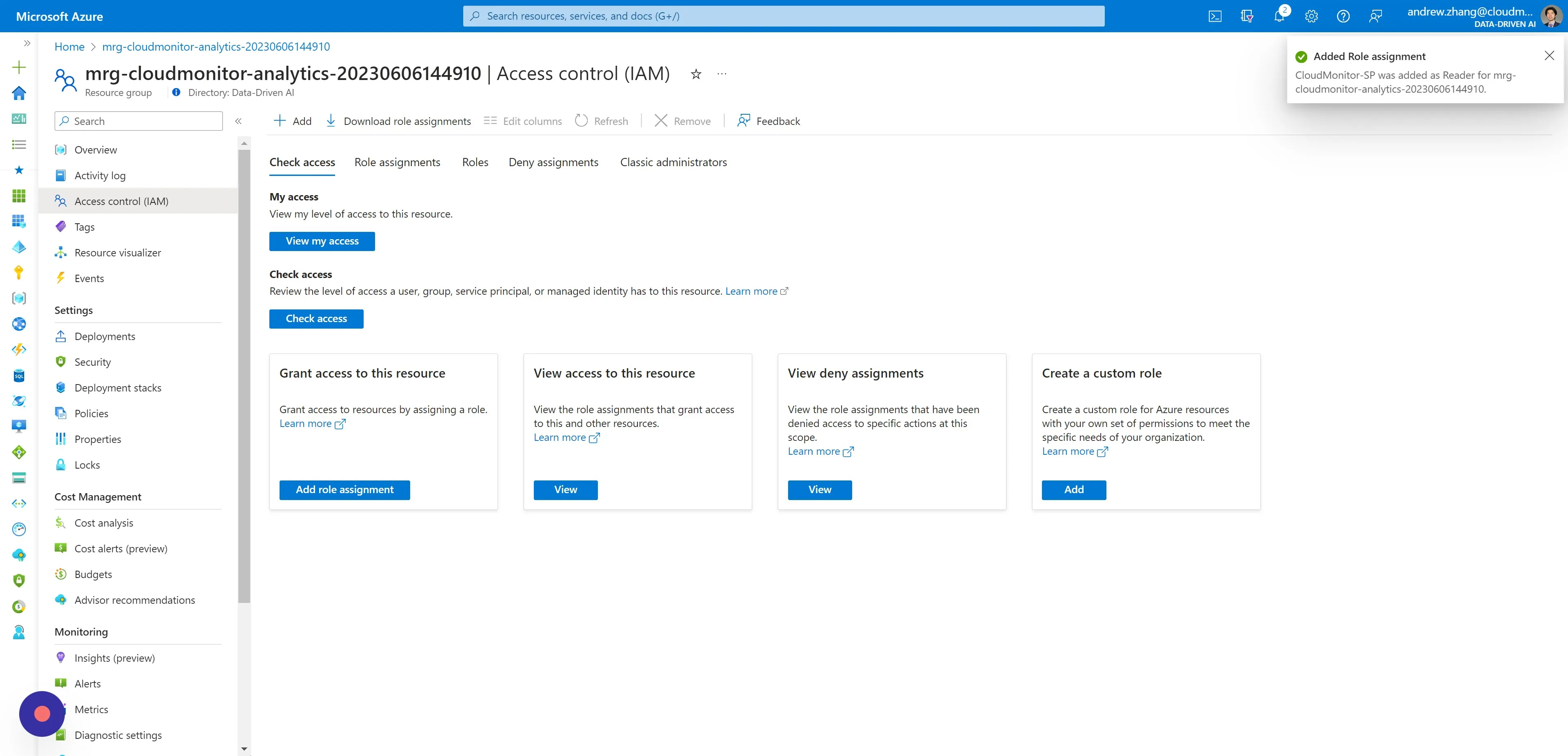Click the resource menu Search field
1568x756 pixels.
pos(139,121)
